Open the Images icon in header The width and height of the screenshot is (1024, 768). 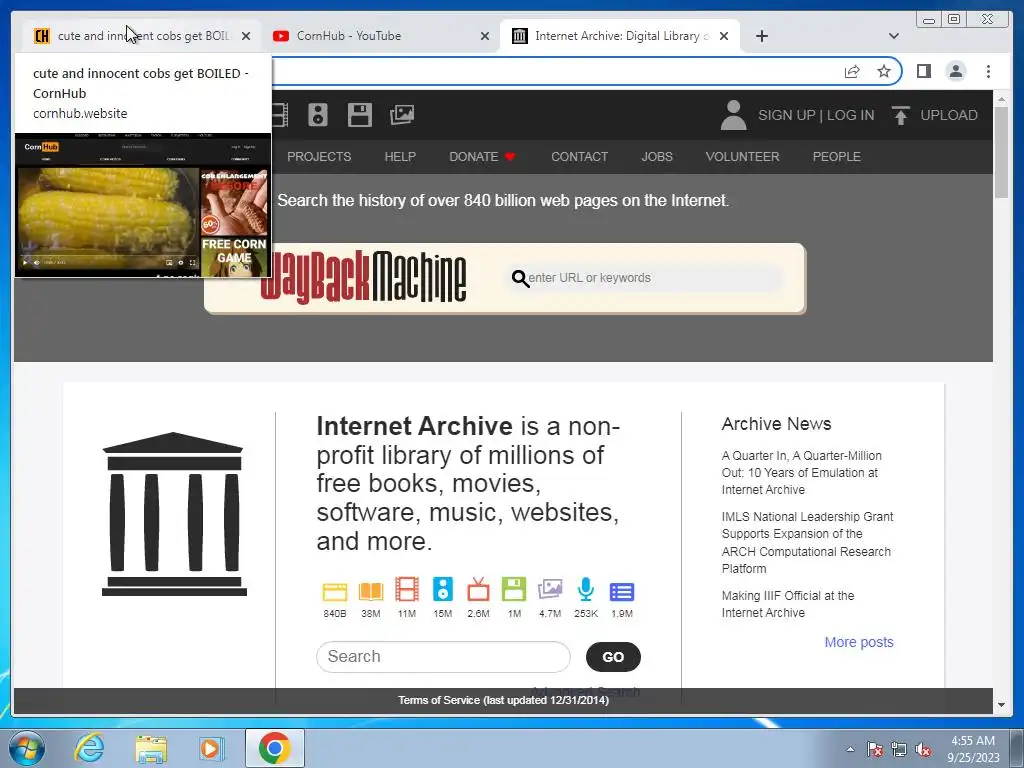[402, 115]
